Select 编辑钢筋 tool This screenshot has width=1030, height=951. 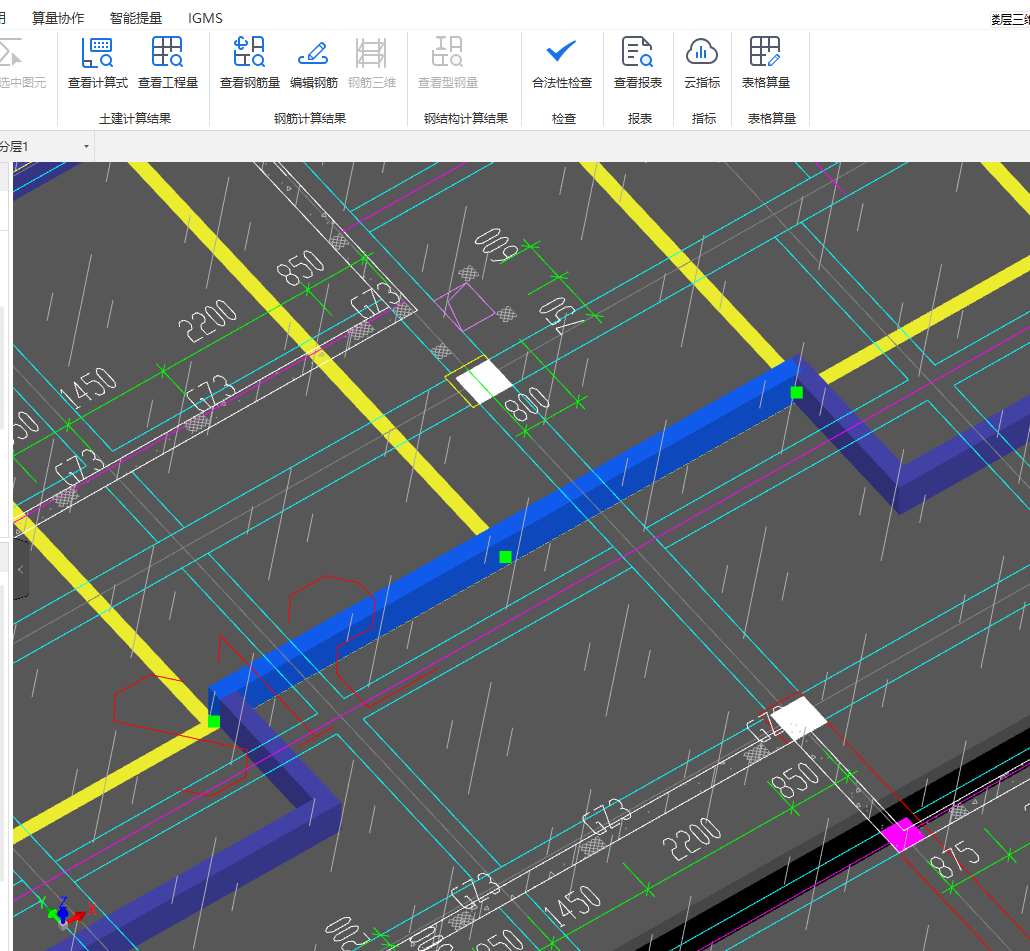(x=313, y=62)
